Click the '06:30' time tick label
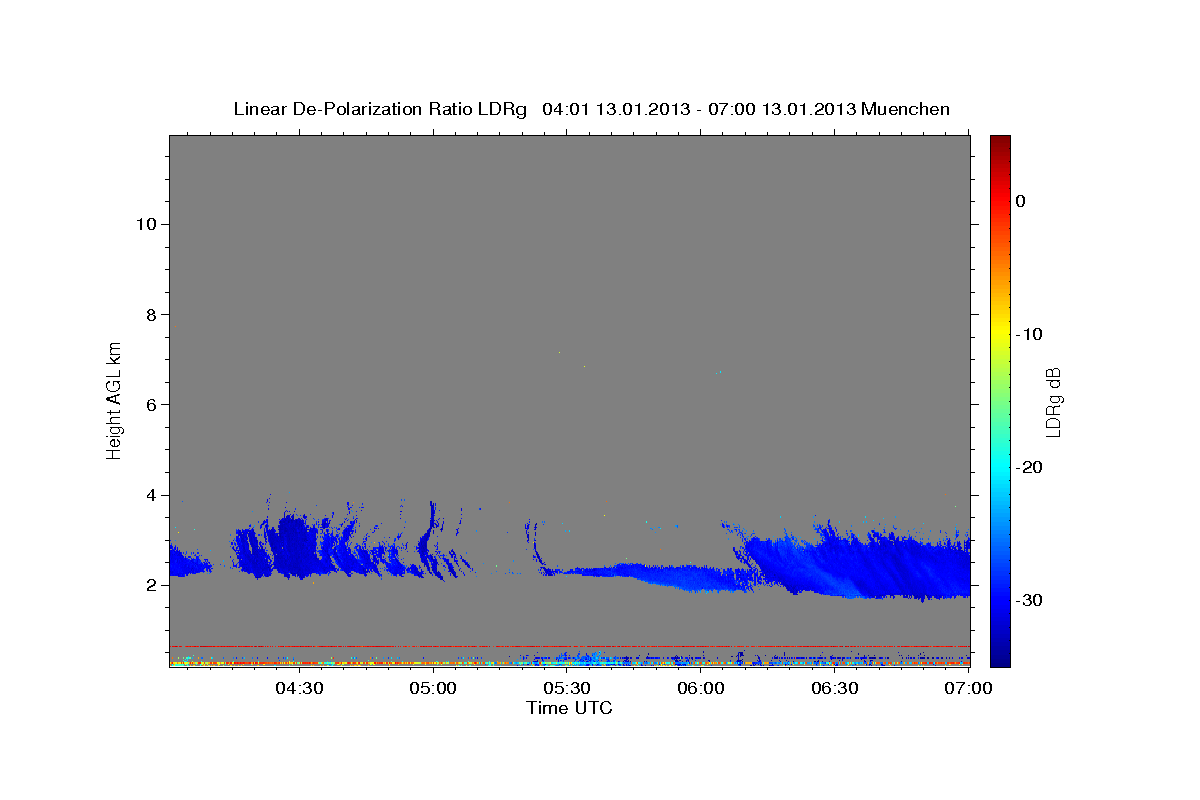 coord(835,688)
